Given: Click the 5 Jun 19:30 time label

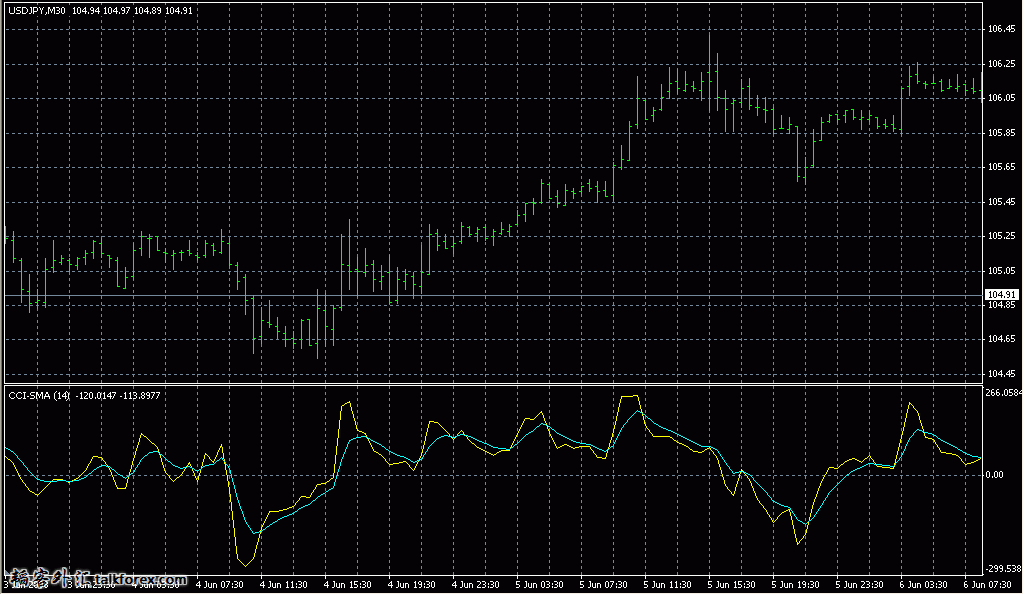Looking at the screenshot, I should click(795, 585).
